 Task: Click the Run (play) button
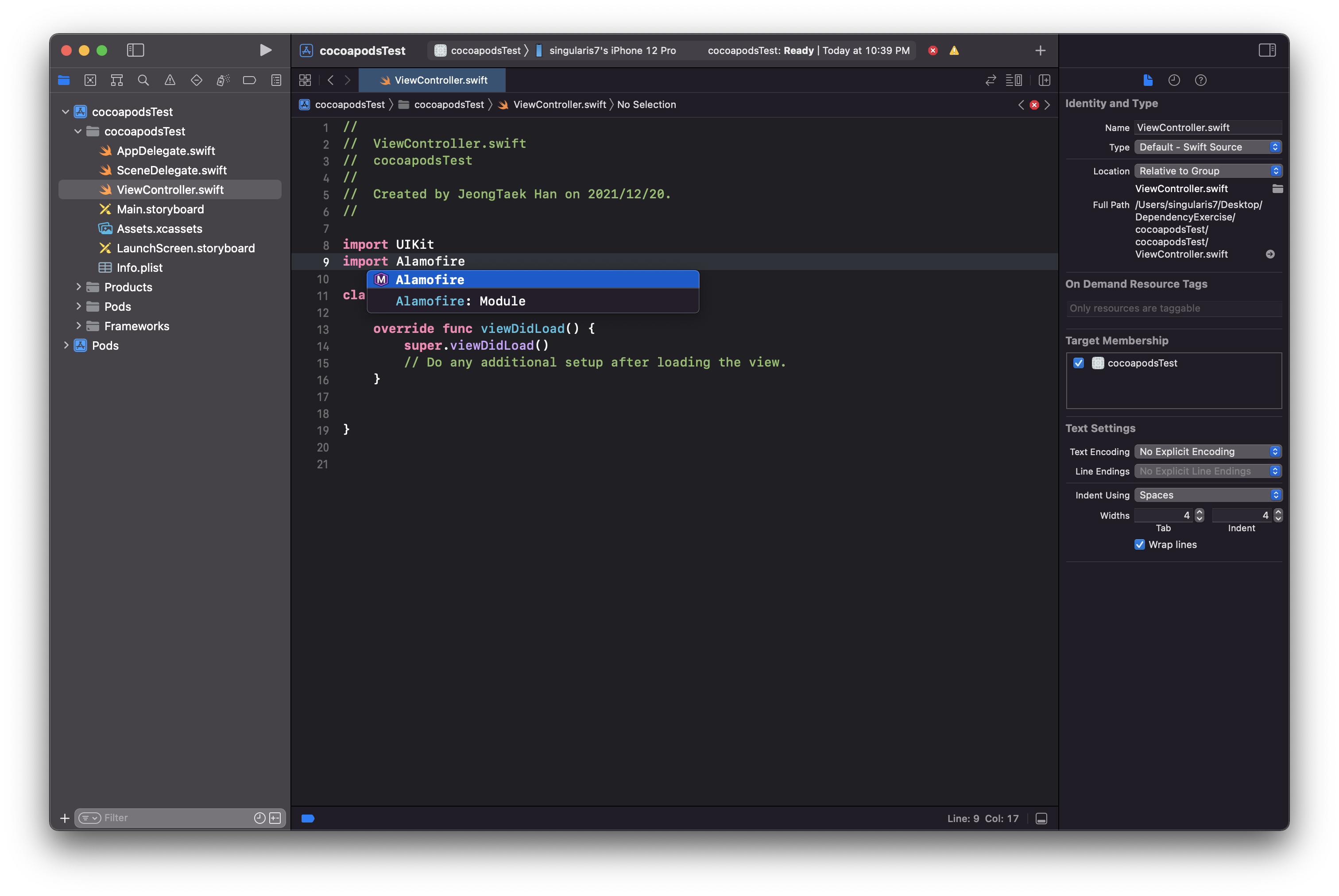click(x=265, y=50)
